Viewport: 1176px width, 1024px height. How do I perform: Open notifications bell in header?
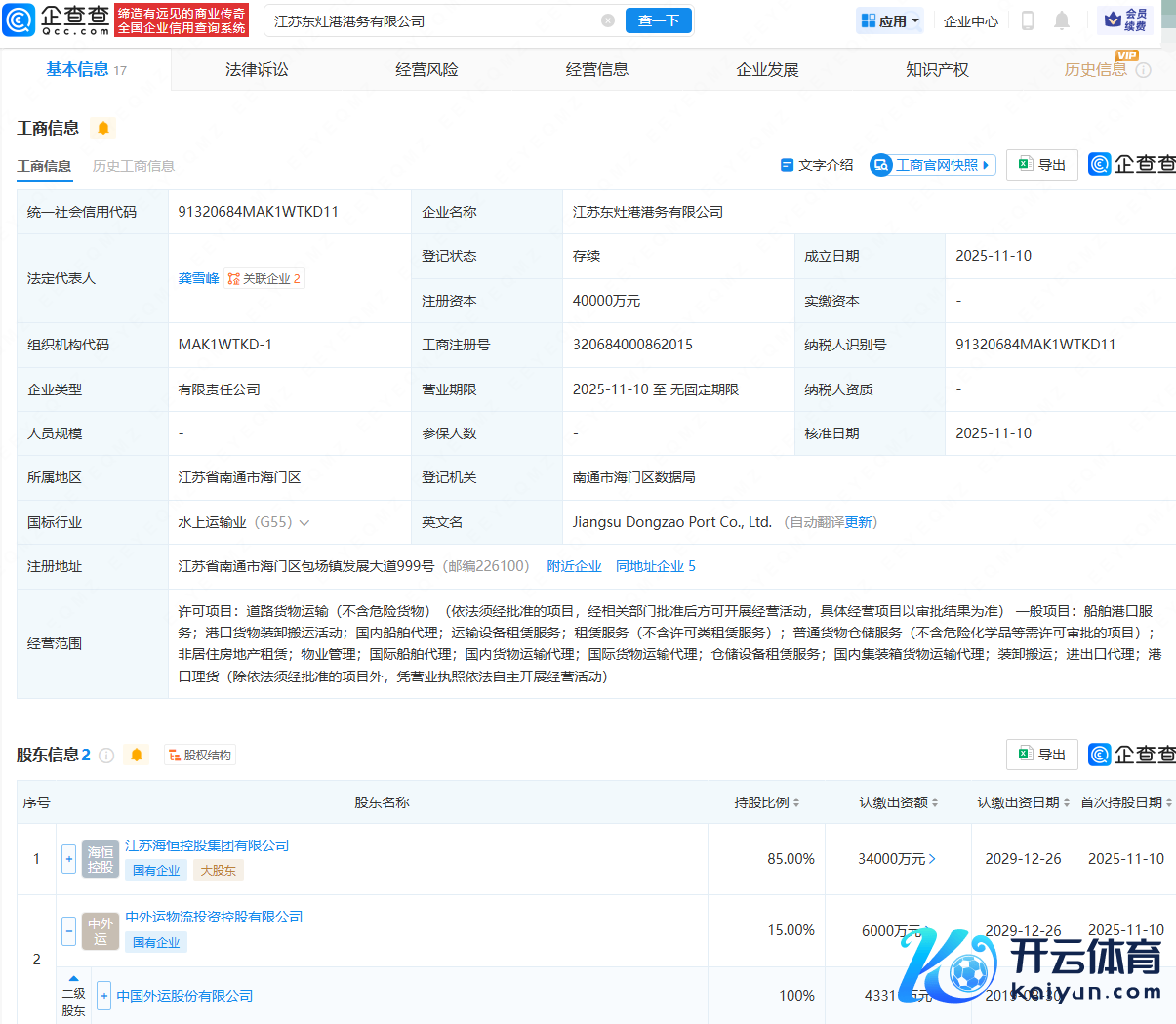1062,20
